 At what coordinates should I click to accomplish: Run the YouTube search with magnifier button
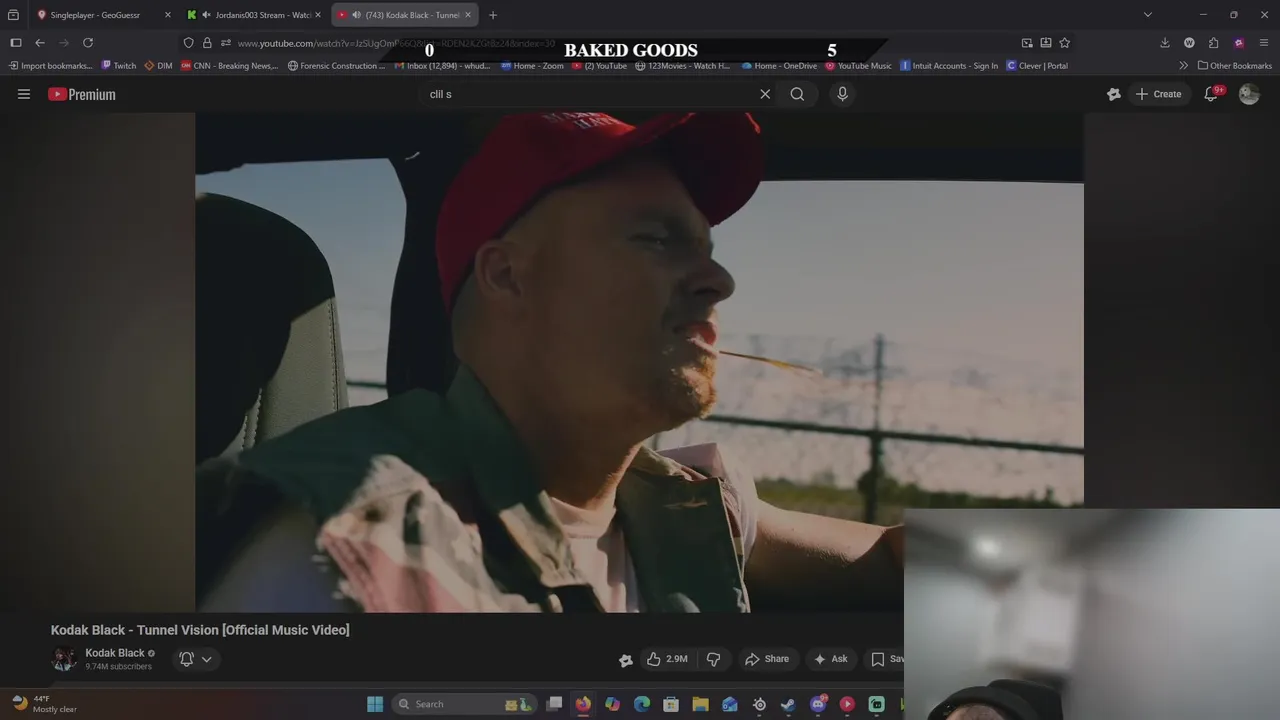coord(797,94)
